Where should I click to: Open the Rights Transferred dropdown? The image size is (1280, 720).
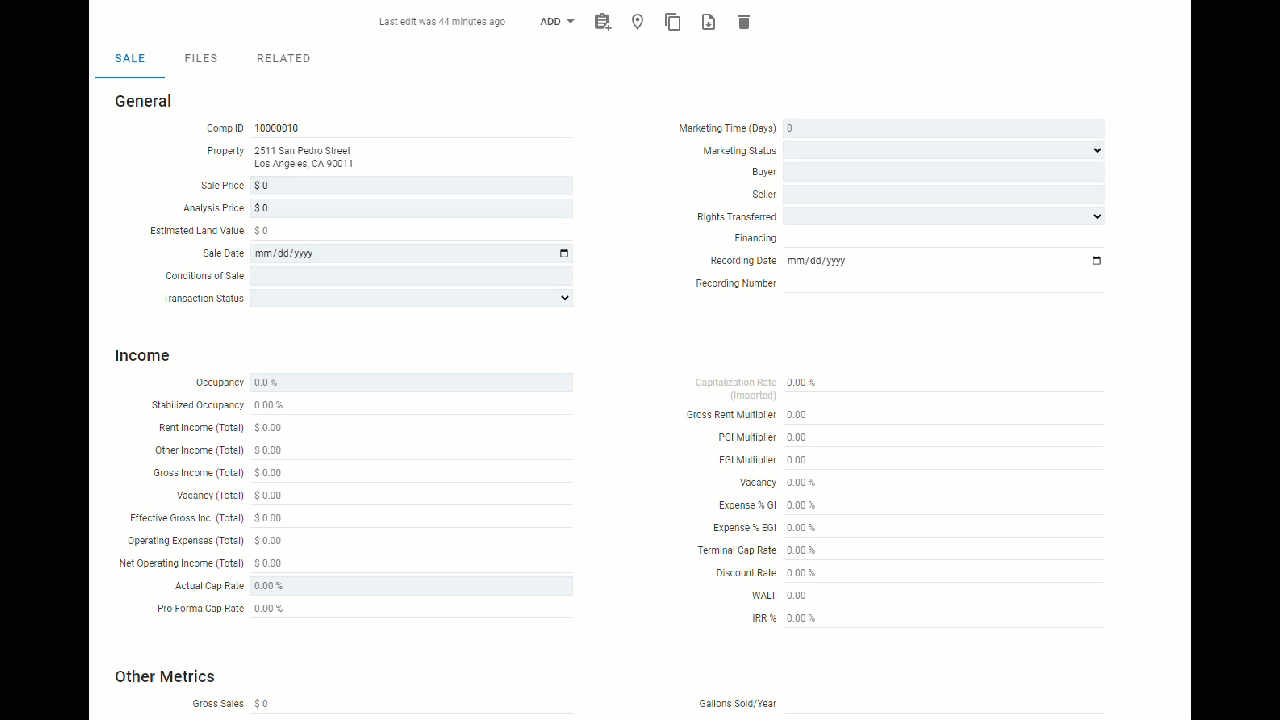[x=1098, y=216]
